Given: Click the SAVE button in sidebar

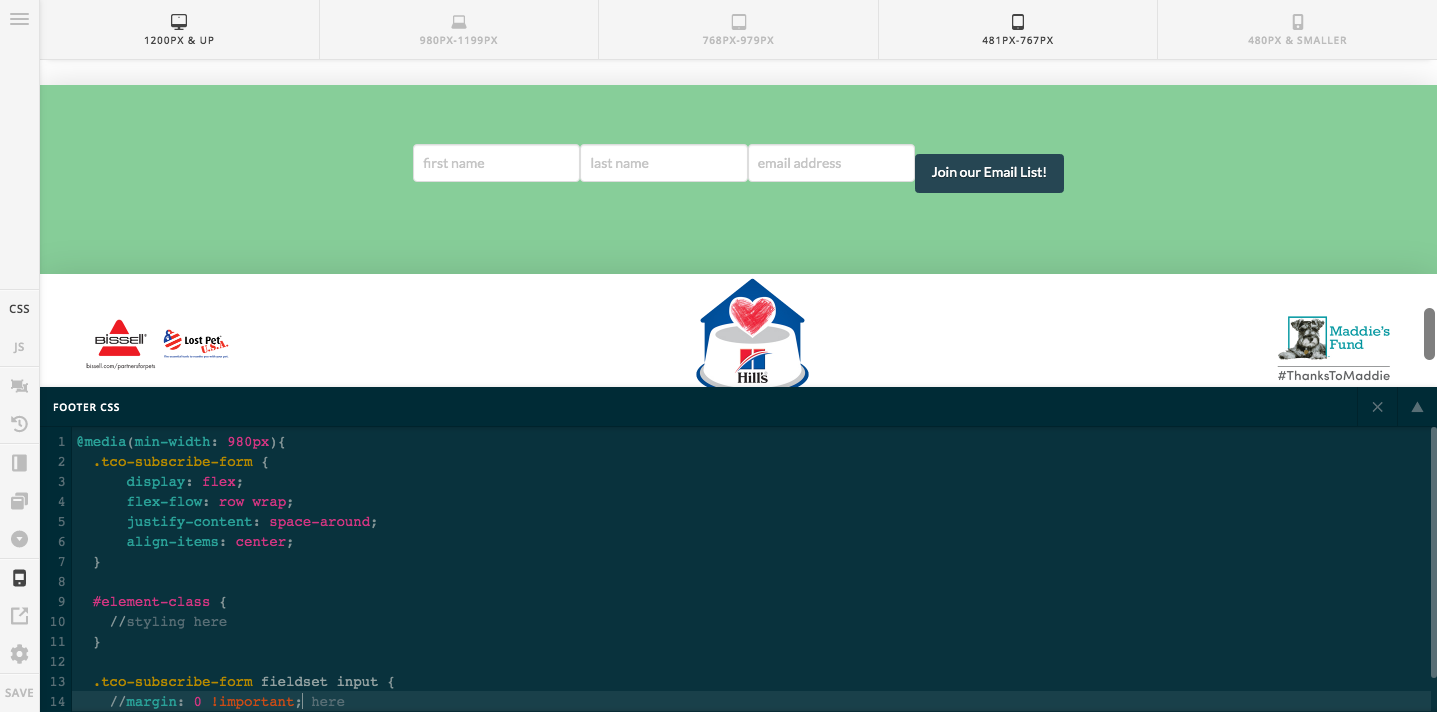Looking at the screenshot, I should tap(19, 692).
